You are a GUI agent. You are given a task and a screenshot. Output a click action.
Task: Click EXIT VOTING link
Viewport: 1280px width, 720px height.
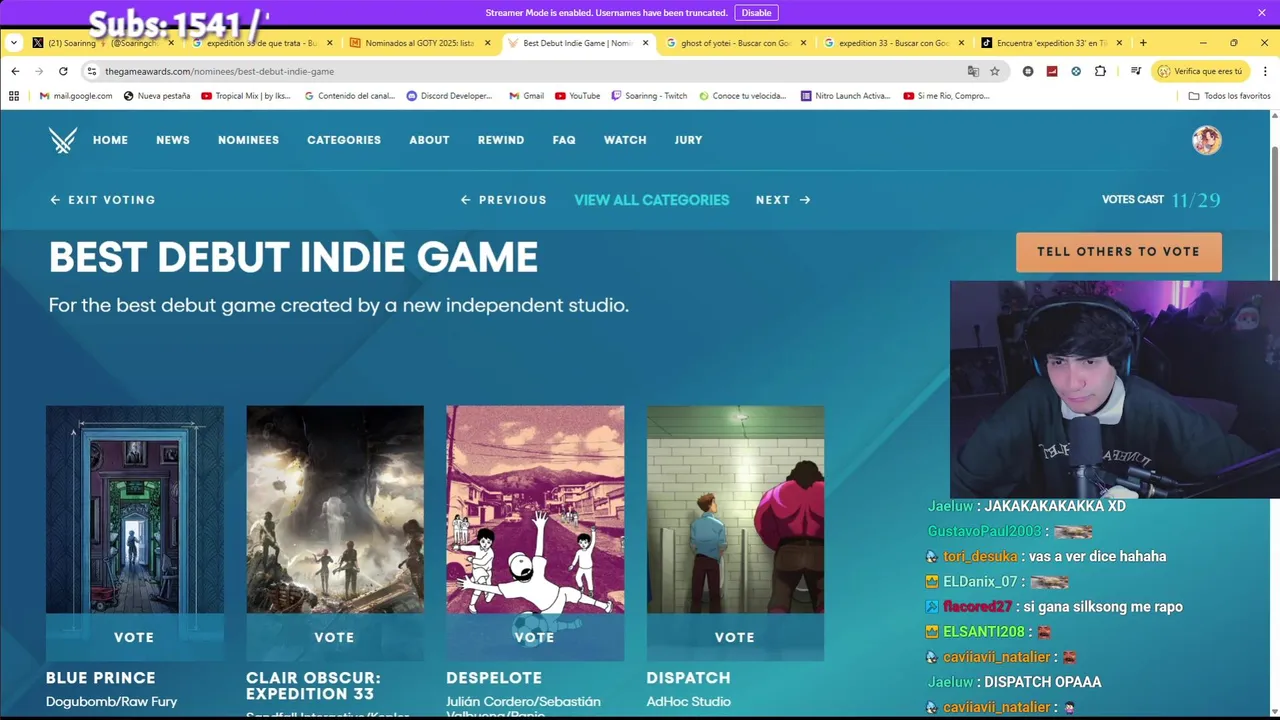[103, 200]
